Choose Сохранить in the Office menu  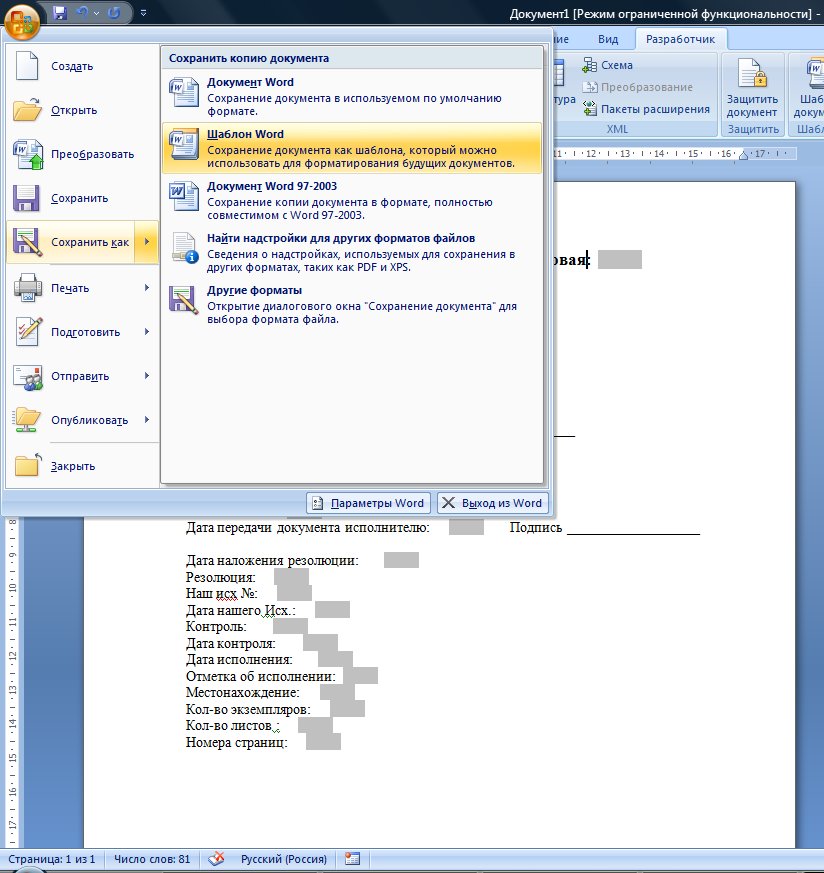pos(83,198)
